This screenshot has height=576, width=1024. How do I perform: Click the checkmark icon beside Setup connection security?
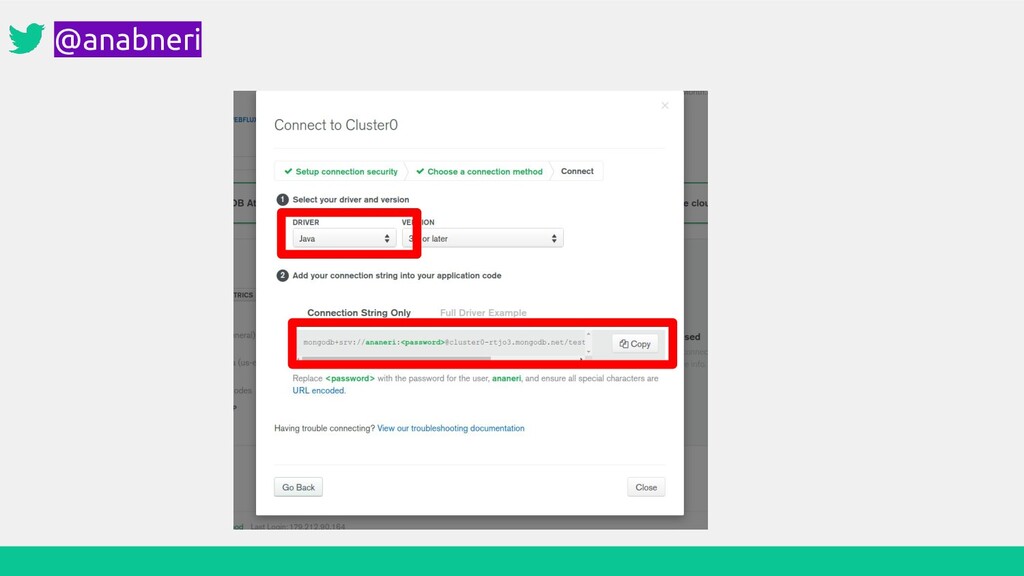[288, 171]
